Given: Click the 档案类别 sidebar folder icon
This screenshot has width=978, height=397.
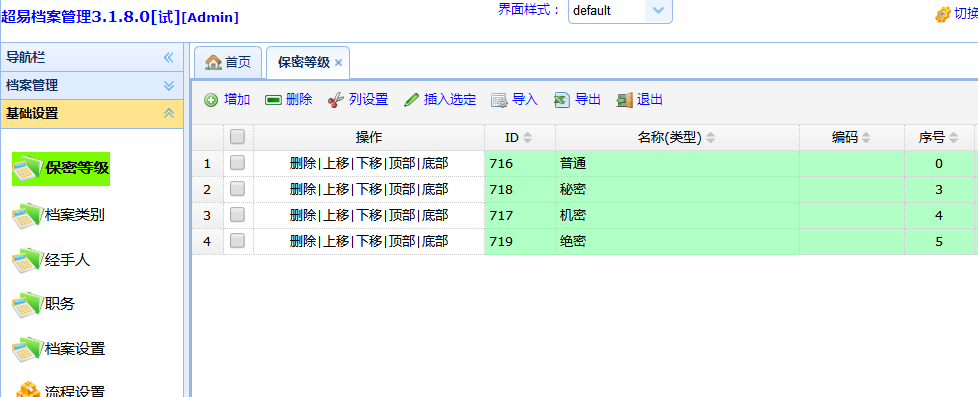Looking at the screenshot, I should coord(28,216).
